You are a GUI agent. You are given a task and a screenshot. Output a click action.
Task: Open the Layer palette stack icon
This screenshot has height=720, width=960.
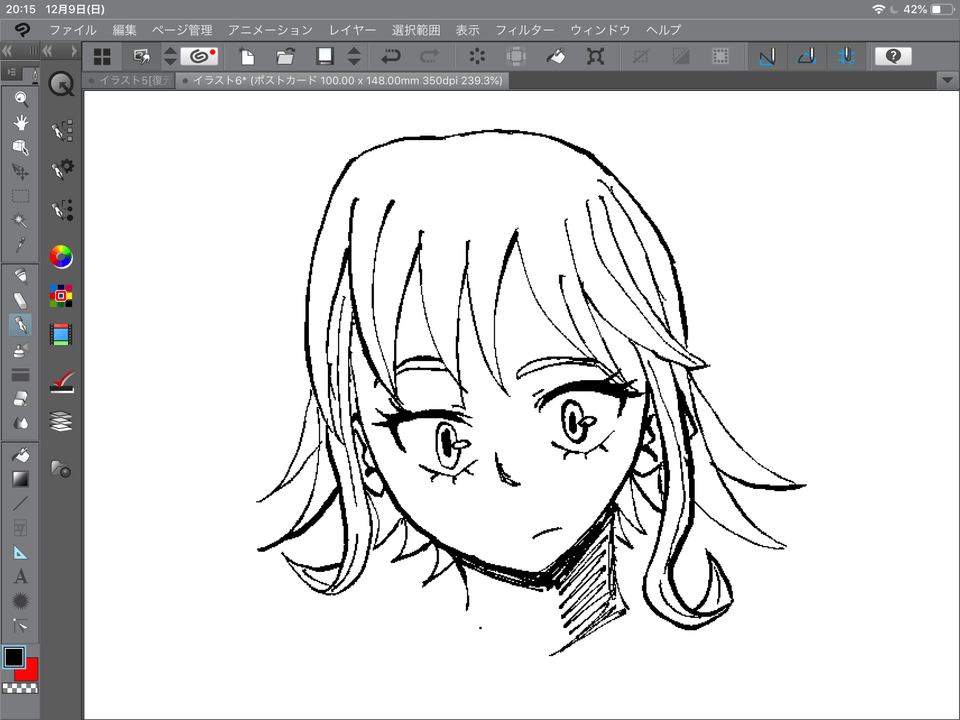61,421
